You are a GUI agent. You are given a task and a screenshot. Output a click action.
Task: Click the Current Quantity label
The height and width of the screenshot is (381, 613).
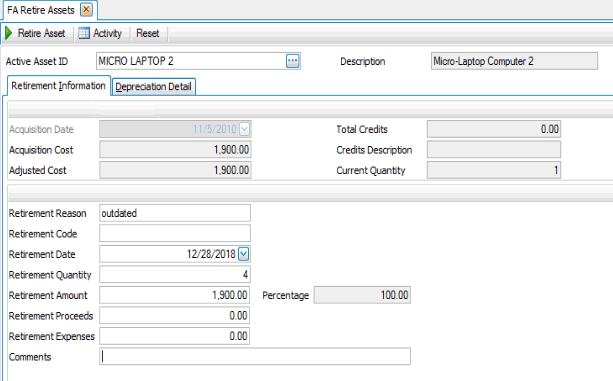click(371, 171)
